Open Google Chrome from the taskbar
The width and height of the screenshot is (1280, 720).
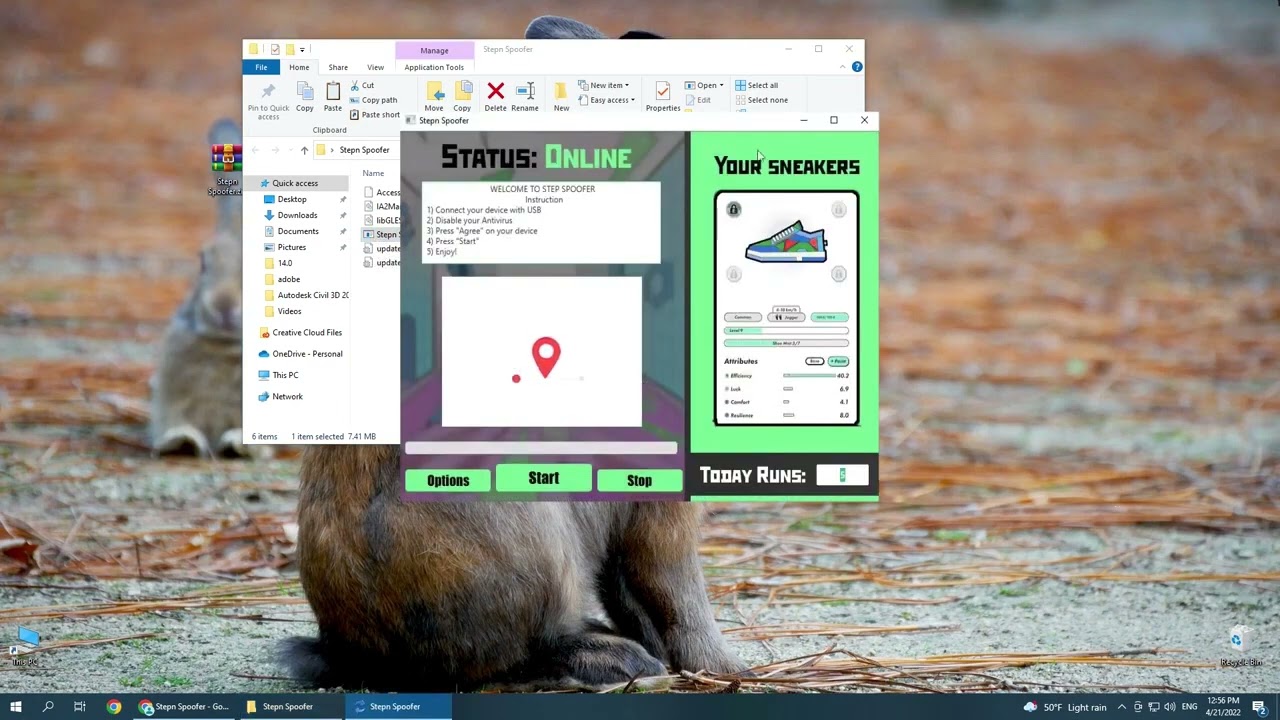pyautogui.click(x=114, y=706)
